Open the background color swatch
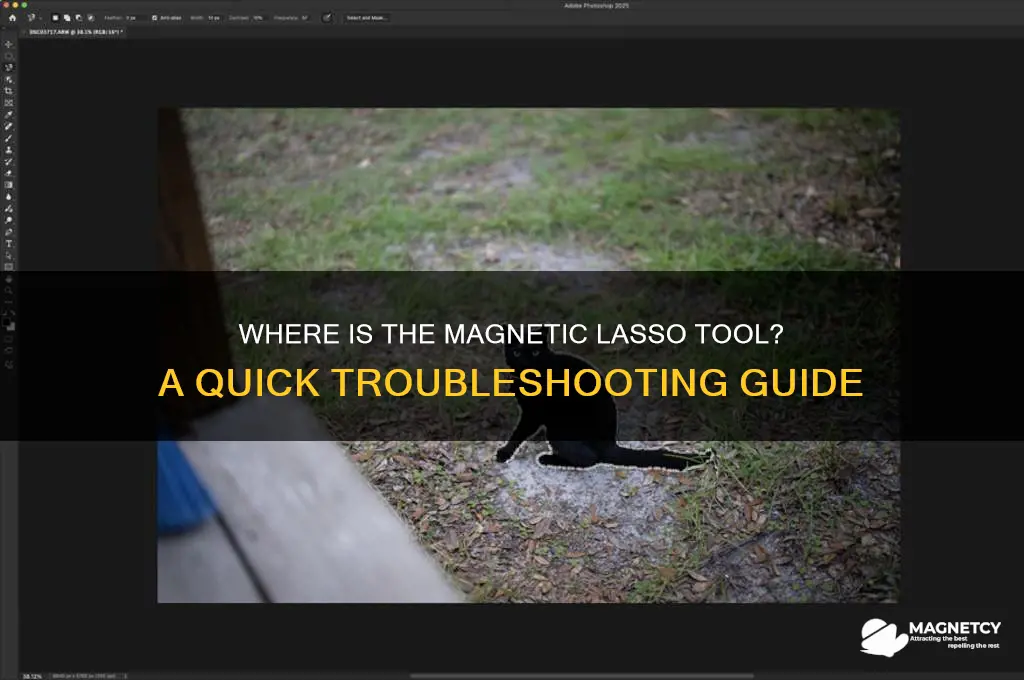The width and height of the screenshot is (1024, 680). pos(11,326)
